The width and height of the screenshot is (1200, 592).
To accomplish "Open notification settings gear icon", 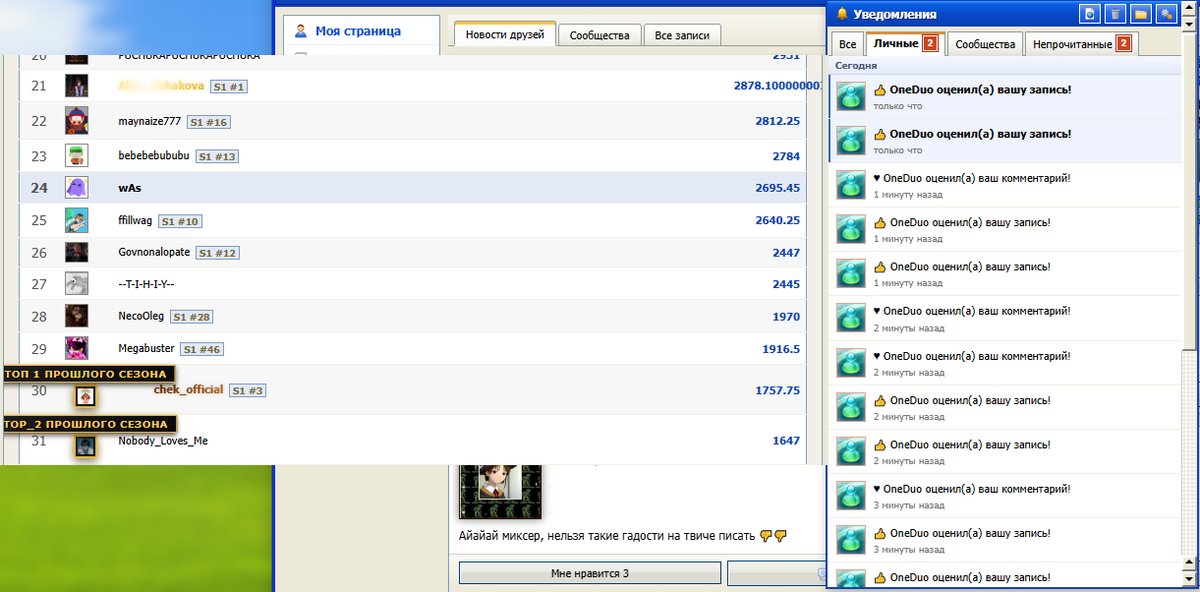I will point(1166,14).
